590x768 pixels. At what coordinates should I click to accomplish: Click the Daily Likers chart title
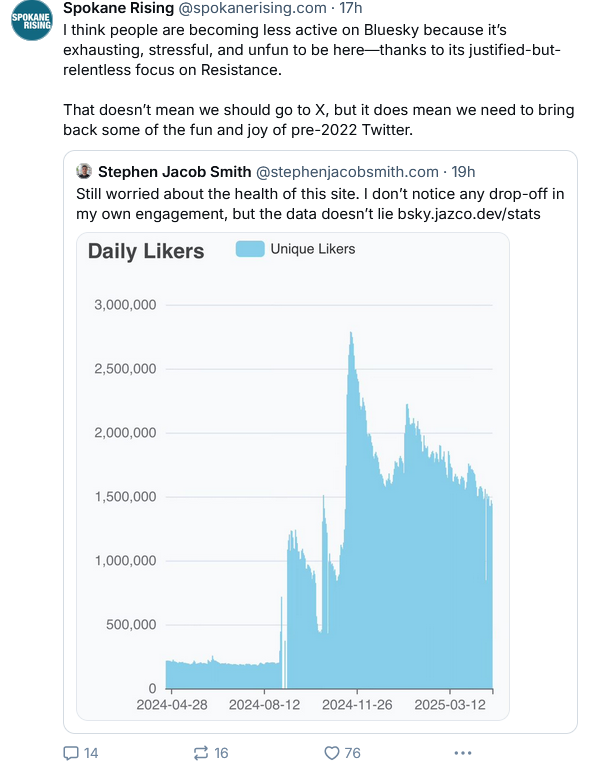click(x=146, y=251)
